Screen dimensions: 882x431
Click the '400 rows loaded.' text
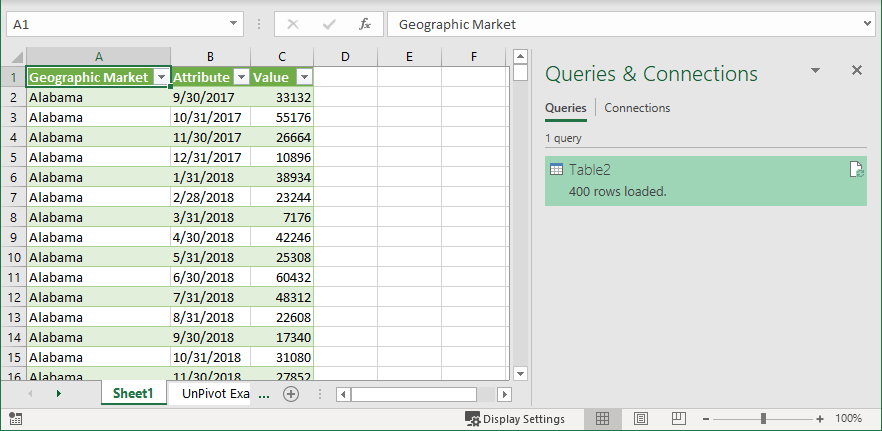point(618,191)
